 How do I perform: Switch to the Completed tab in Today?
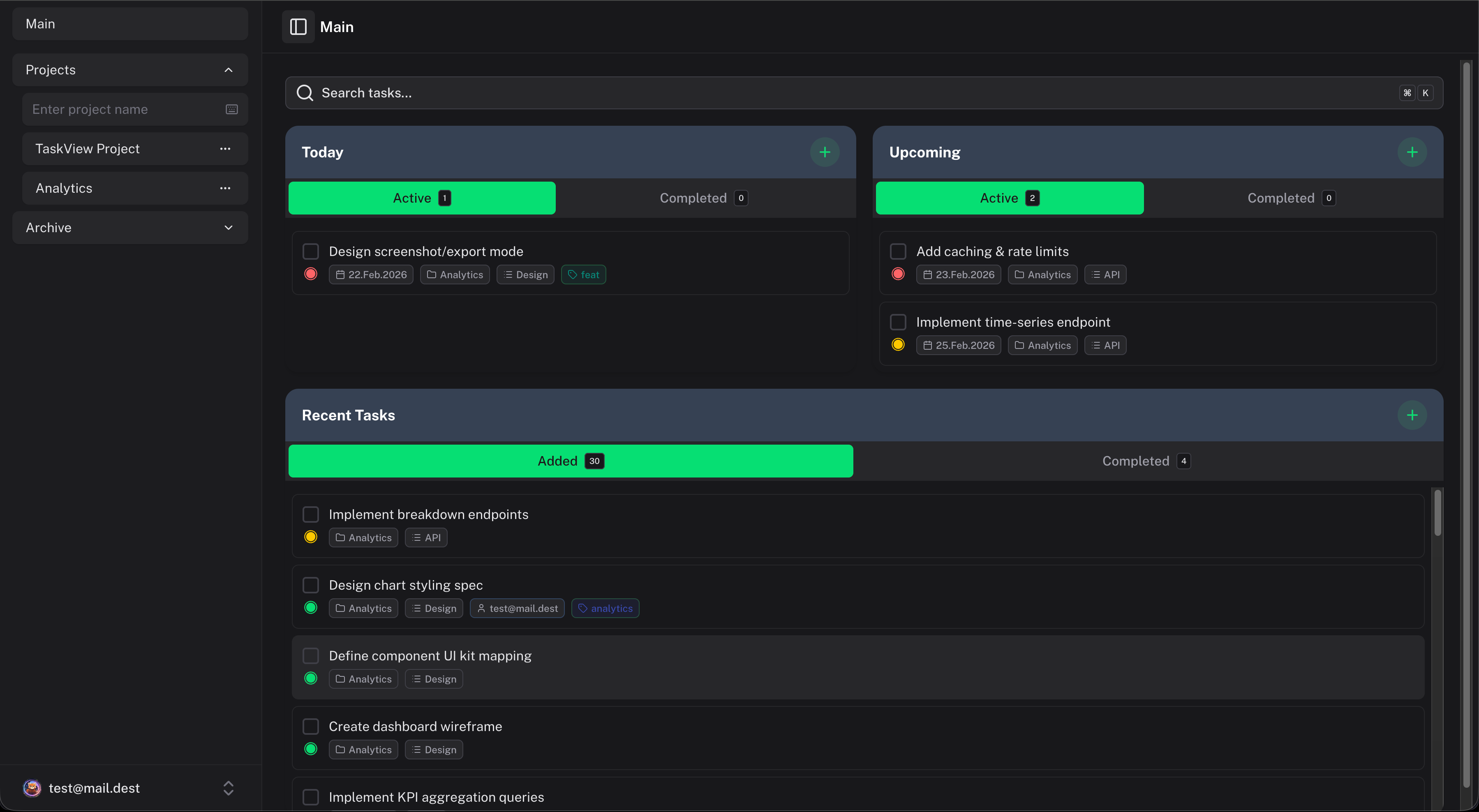(702, 197)
